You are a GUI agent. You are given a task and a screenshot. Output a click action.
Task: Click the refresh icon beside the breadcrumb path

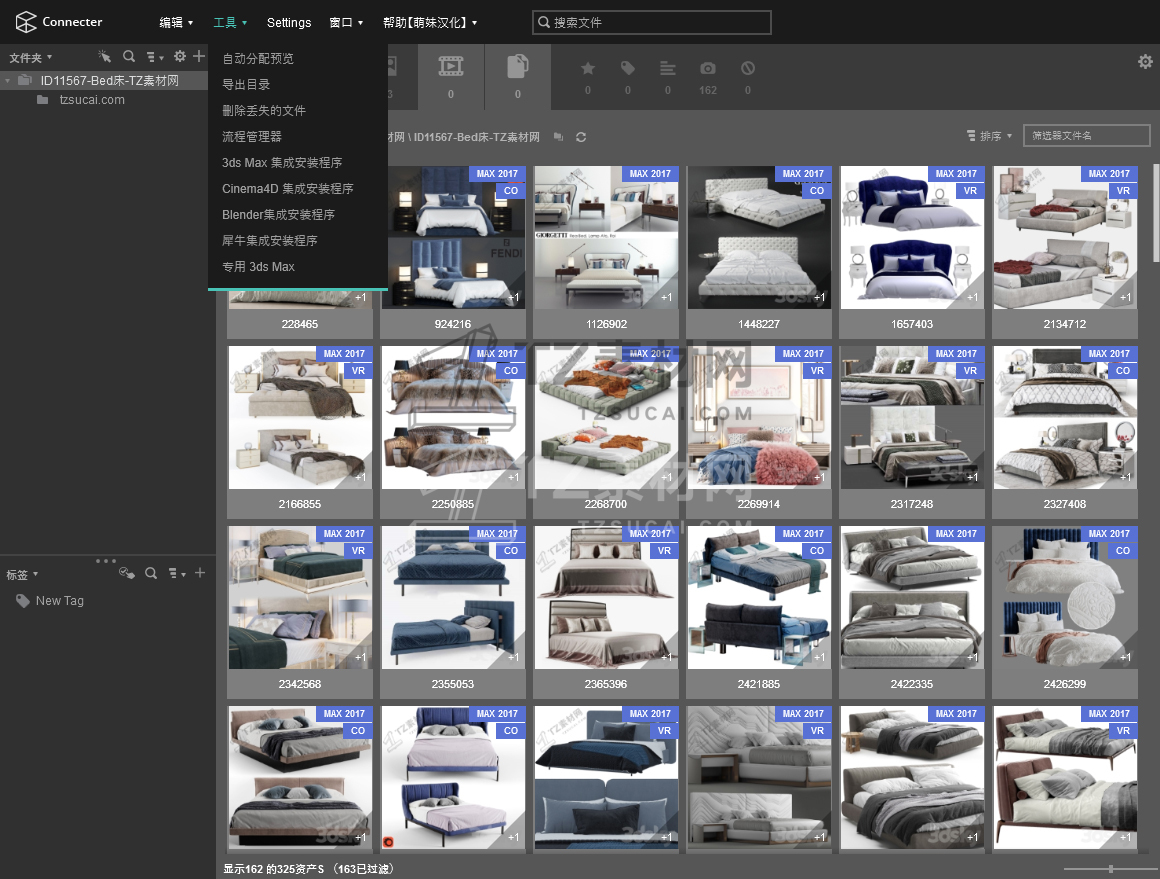(581, 137)
